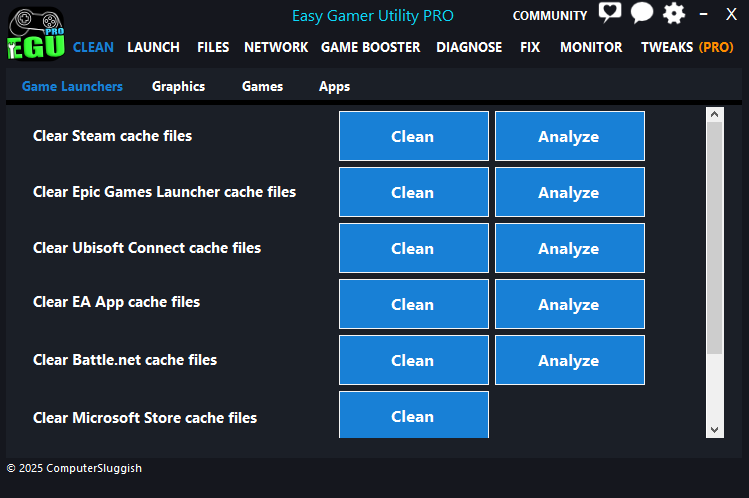Click the scrollbar up arrow
749x498 pixels.
(714, 116)
